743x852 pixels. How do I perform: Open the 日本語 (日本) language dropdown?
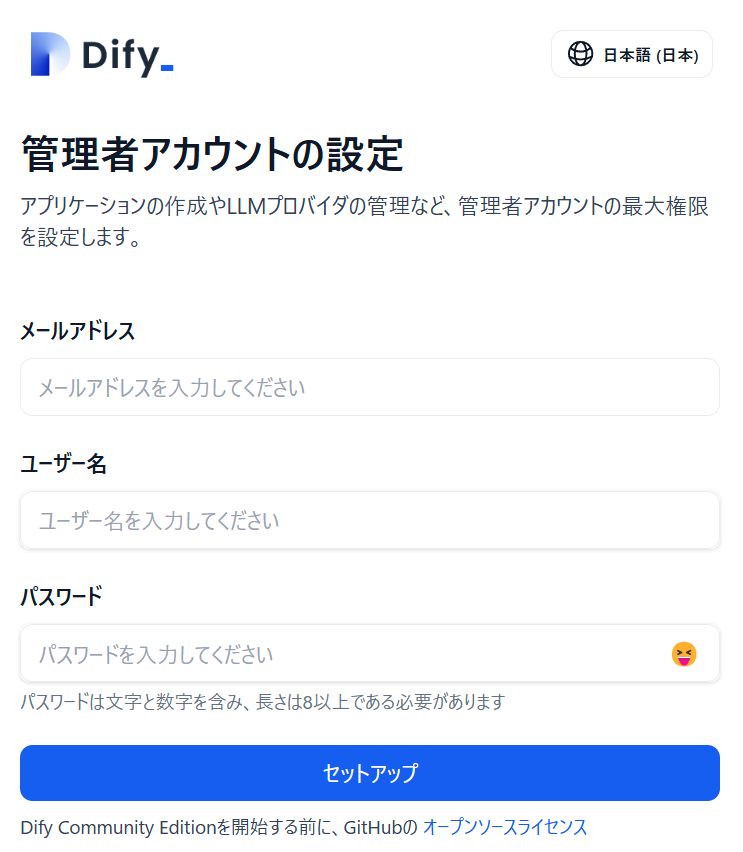632,54
